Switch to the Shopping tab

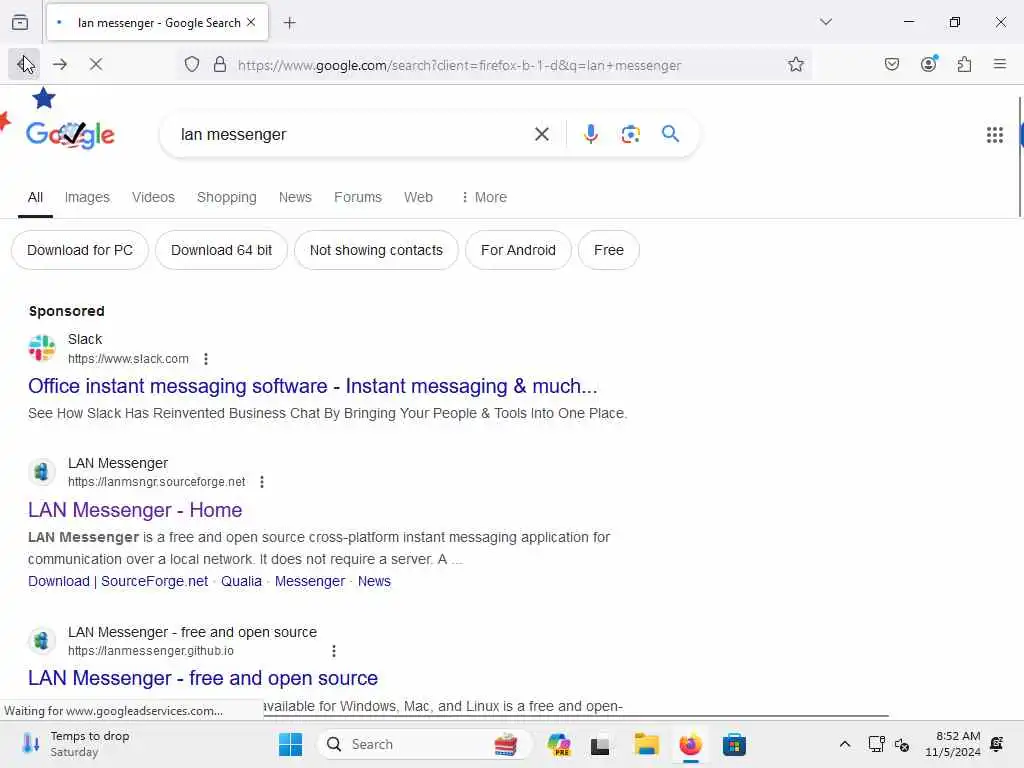coord(227,197)
